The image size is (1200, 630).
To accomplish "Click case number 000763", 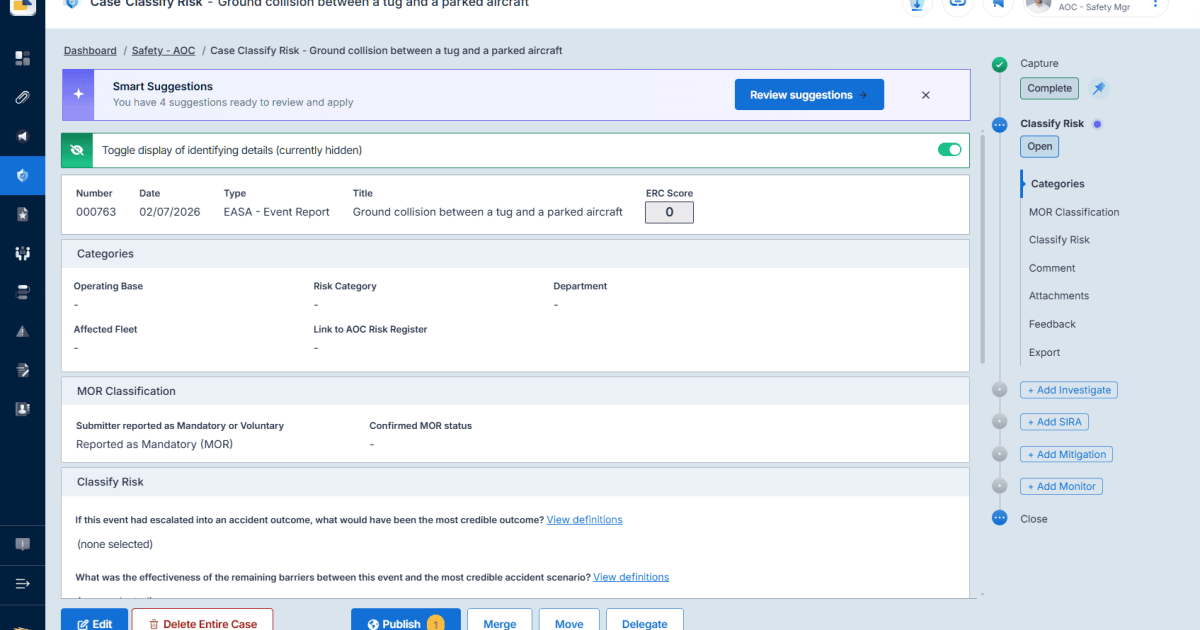I will coord(96,212).
